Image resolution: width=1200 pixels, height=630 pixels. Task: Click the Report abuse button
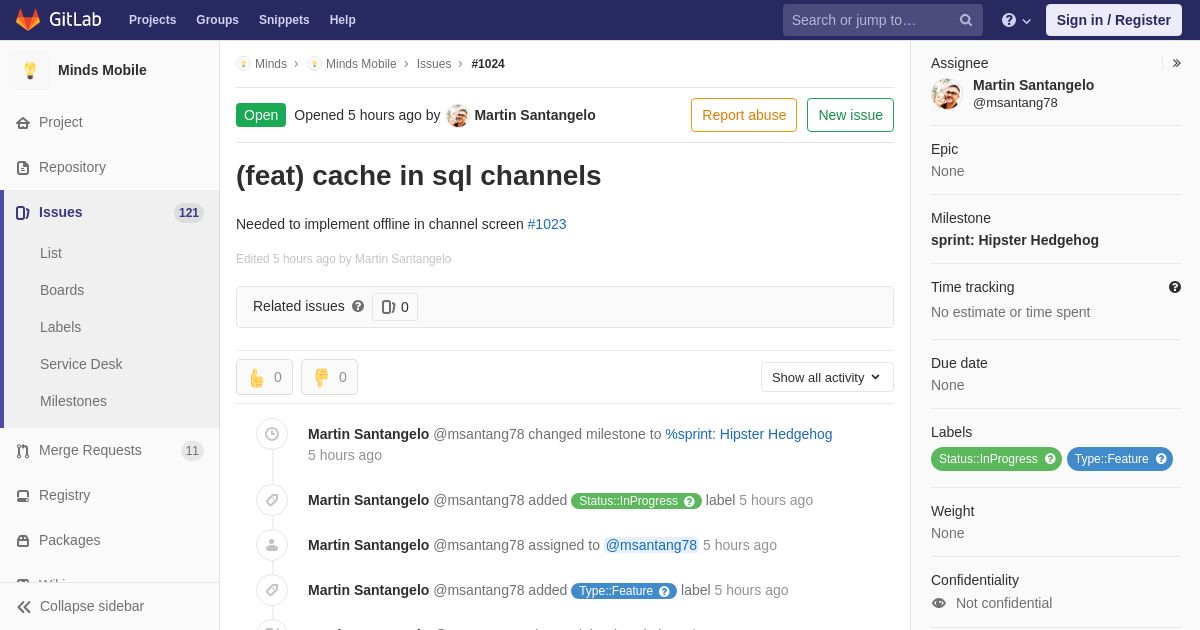point(744,115)
